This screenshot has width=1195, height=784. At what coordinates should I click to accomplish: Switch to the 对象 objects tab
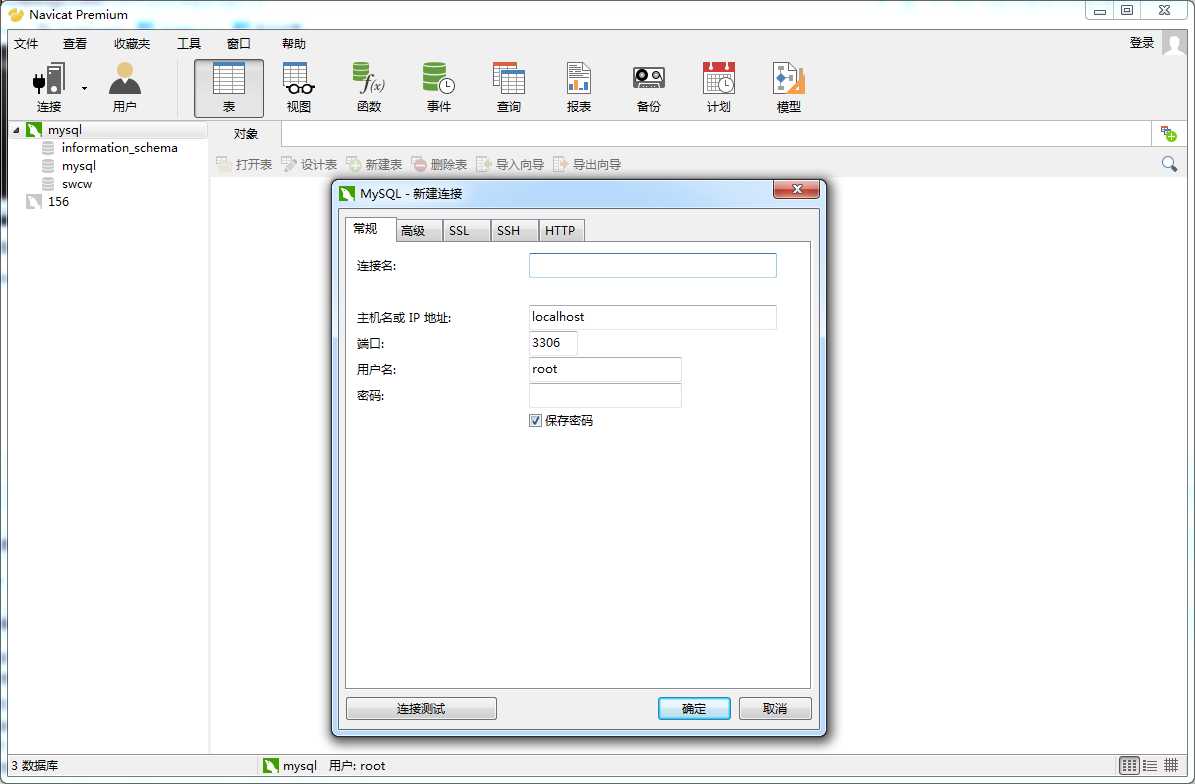(x=245, y=134)
